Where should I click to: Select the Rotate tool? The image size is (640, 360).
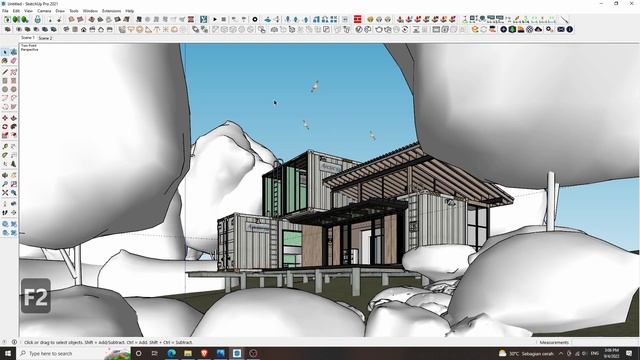5,127
